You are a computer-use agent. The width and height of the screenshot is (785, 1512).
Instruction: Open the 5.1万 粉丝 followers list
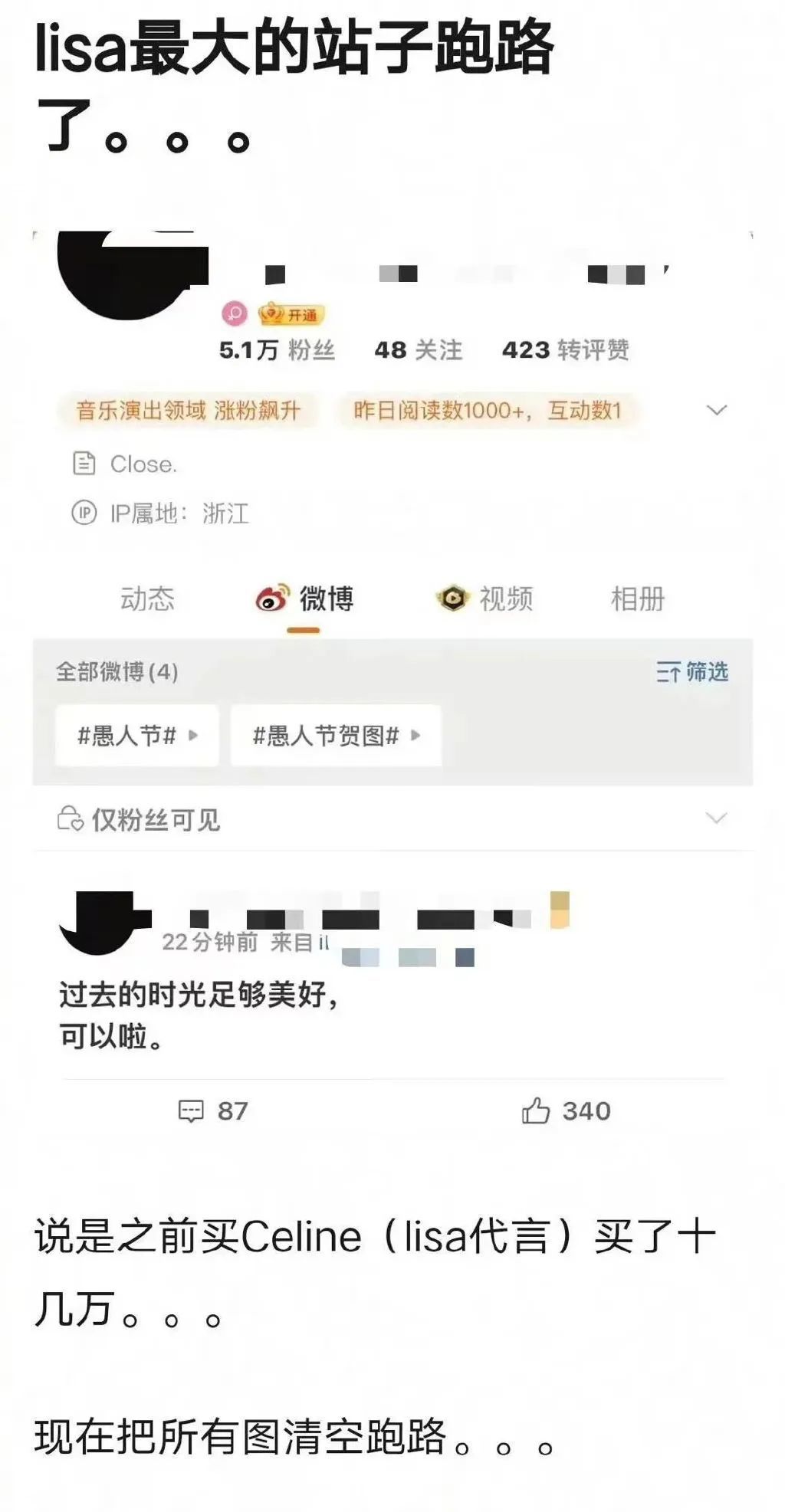(x=278, y=350)
